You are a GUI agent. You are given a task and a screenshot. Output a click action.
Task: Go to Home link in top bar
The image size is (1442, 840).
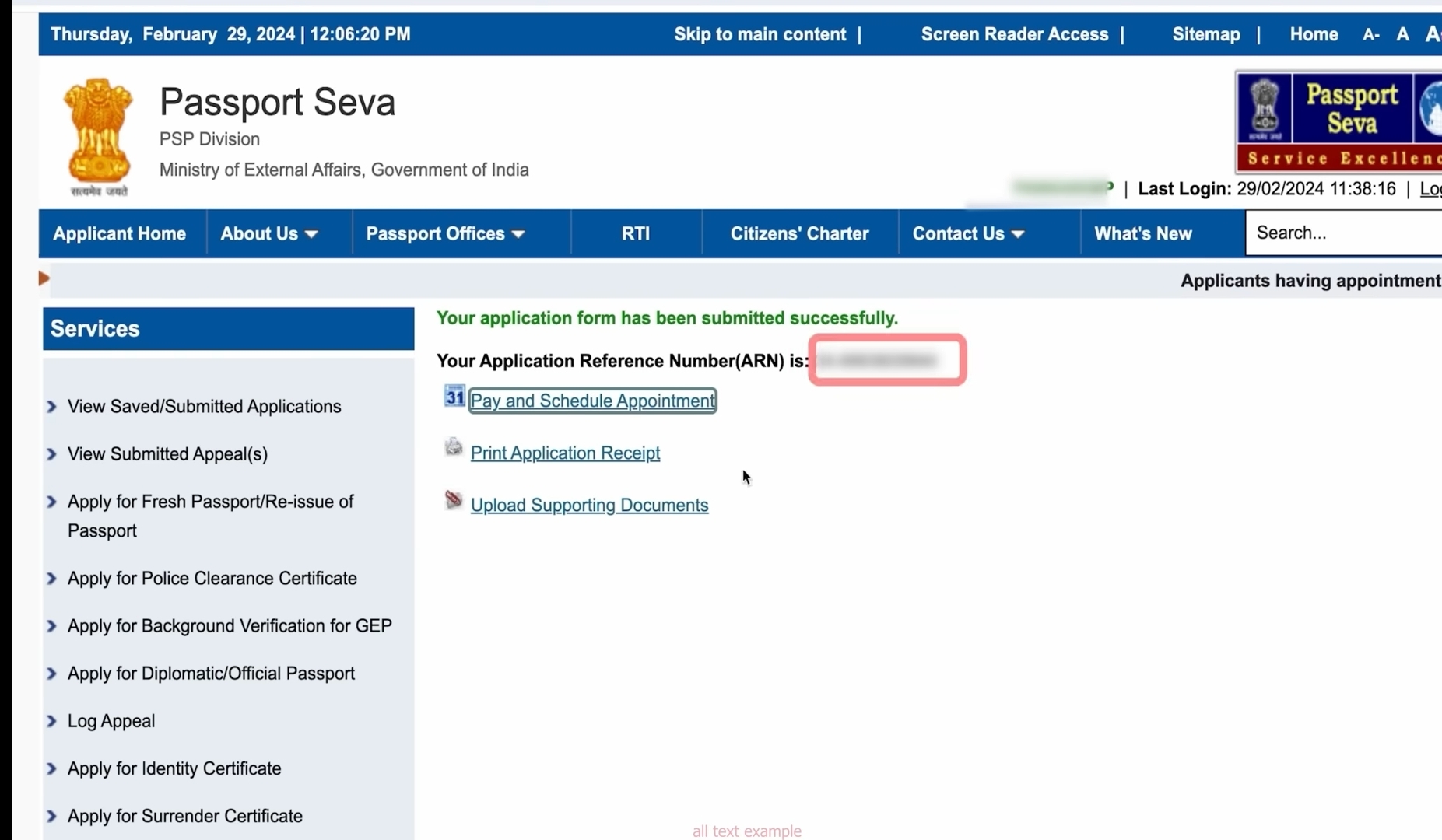(1314, 34)
